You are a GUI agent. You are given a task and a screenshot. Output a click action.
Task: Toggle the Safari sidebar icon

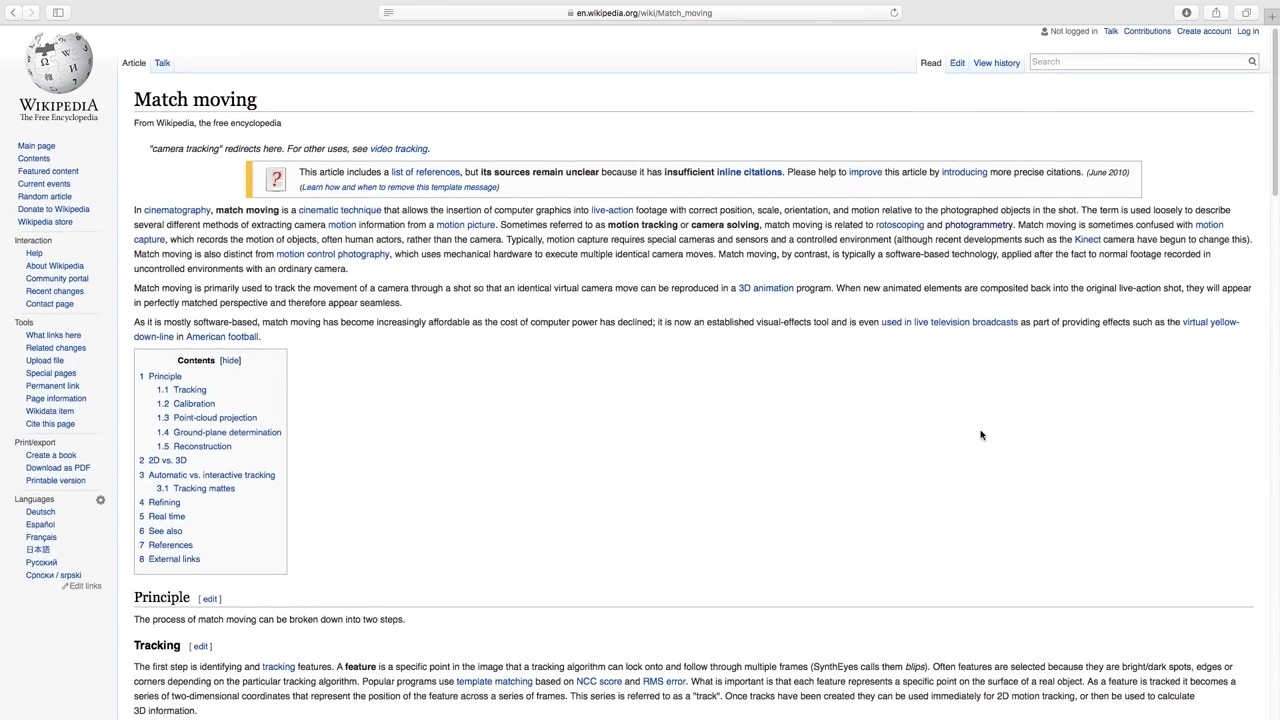[58, 13]
